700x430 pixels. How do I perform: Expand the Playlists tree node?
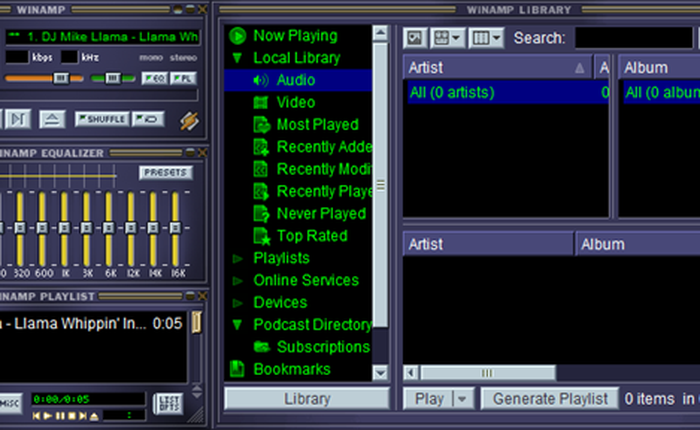click(238, 258)
